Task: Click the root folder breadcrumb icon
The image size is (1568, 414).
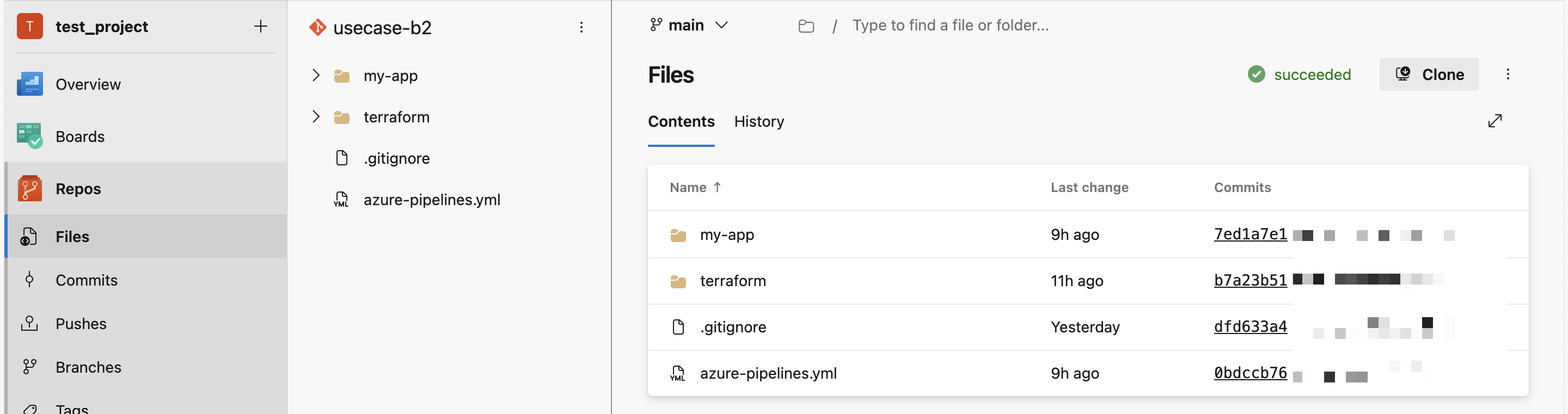Action: (806, 26)
